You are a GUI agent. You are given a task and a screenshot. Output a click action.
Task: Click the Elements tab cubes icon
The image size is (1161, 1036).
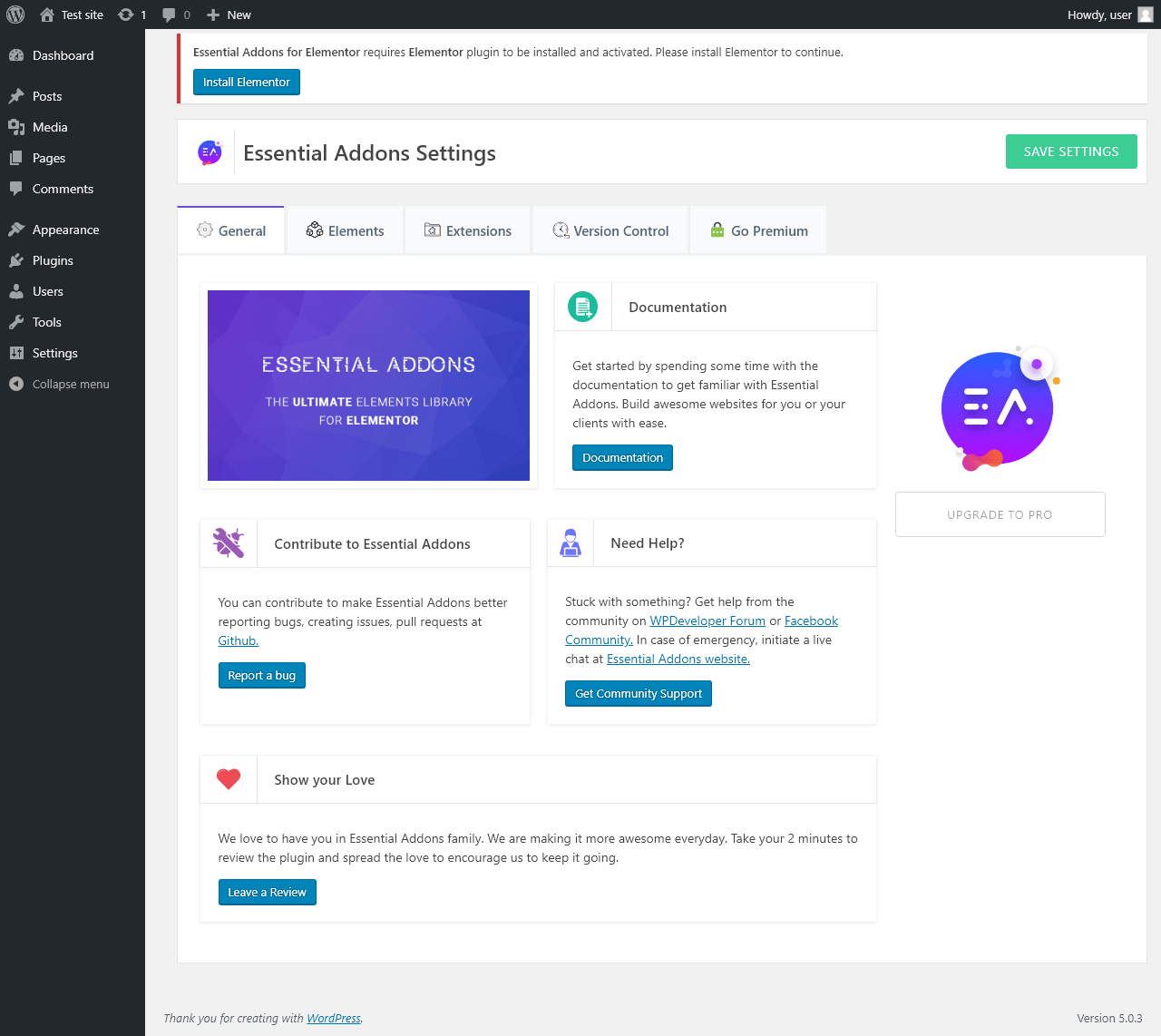315,230
